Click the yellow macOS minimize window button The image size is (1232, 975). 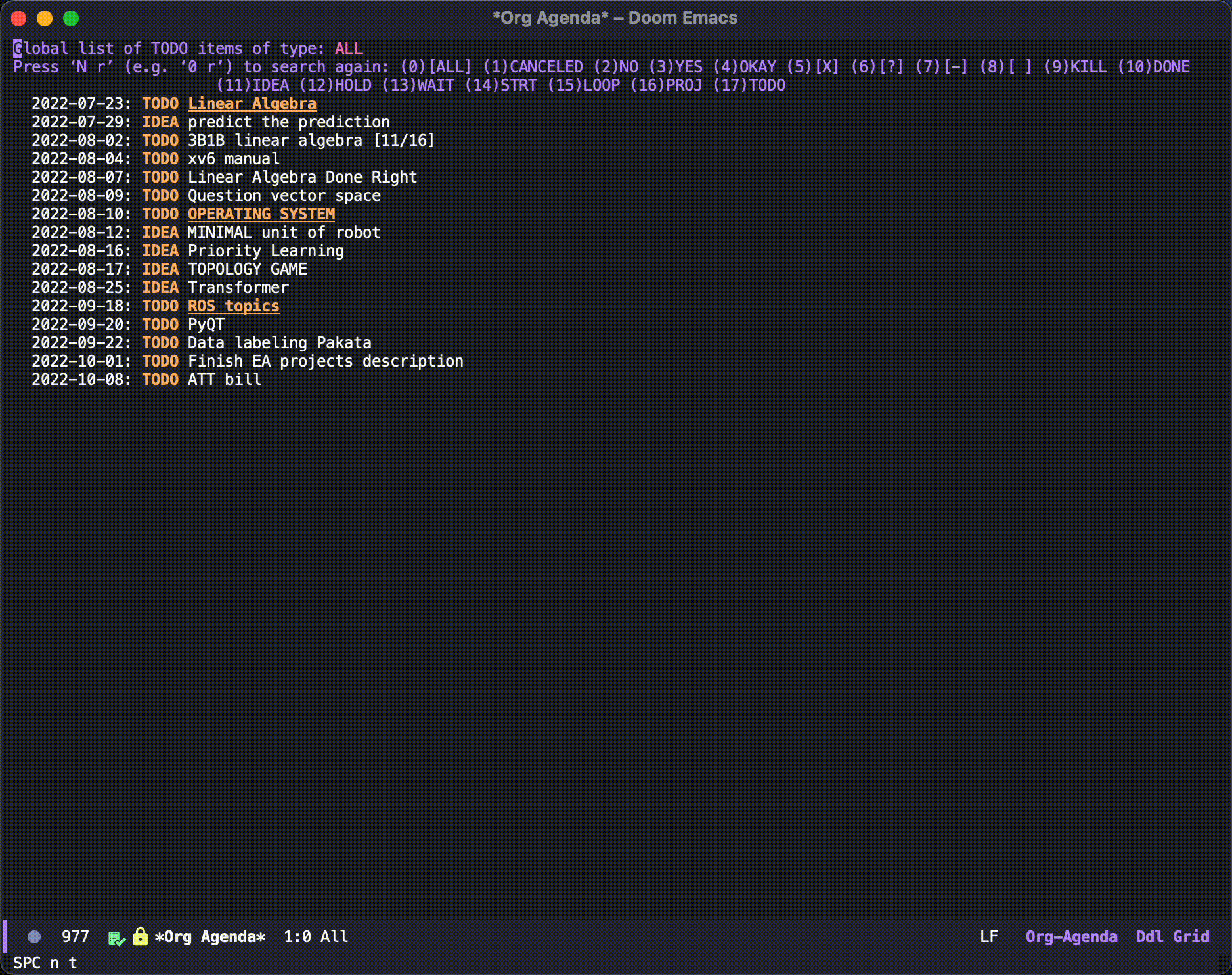(45, 18)
